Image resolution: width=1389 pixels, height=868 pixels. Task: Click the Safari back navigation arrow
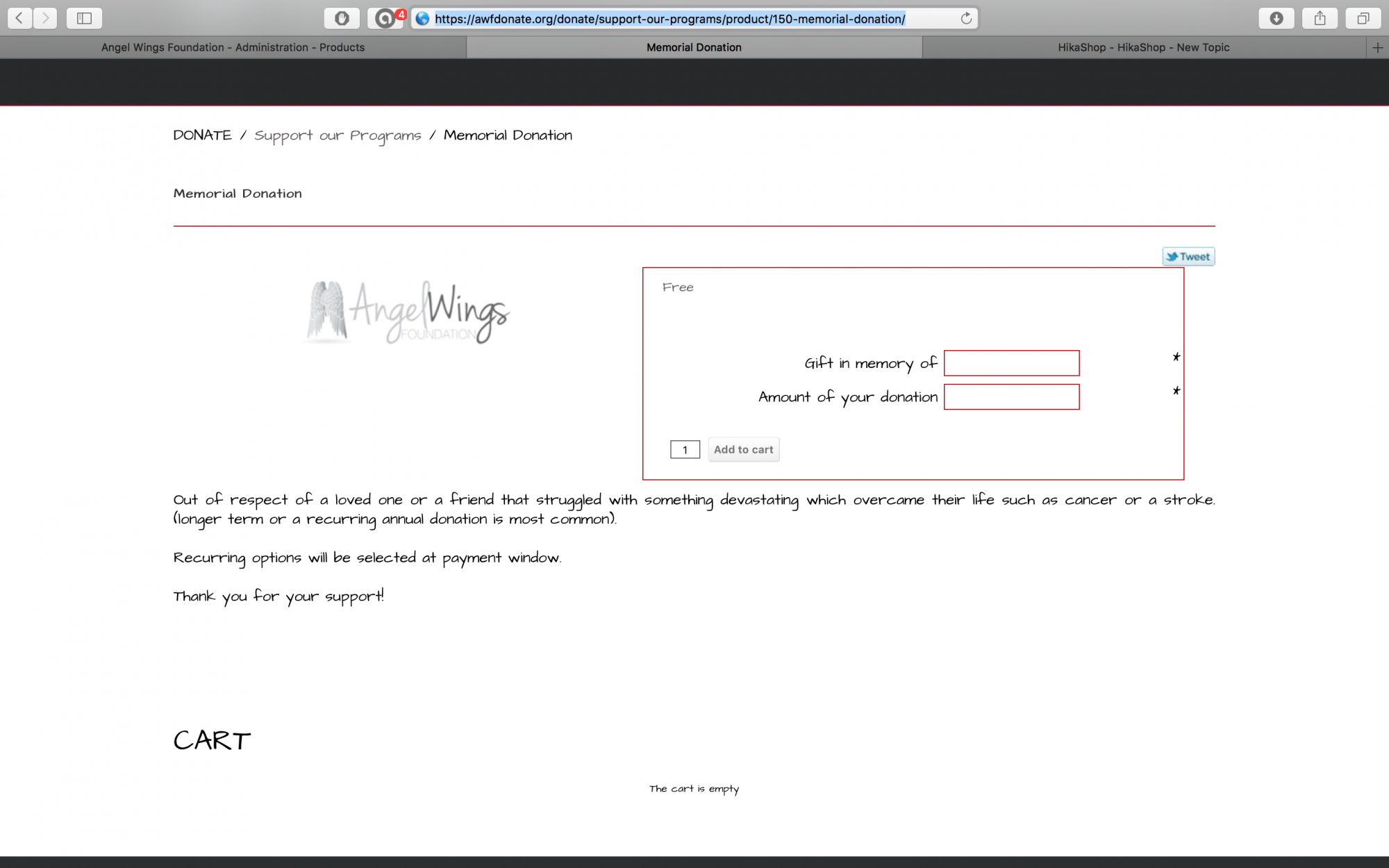coord(19,18)
